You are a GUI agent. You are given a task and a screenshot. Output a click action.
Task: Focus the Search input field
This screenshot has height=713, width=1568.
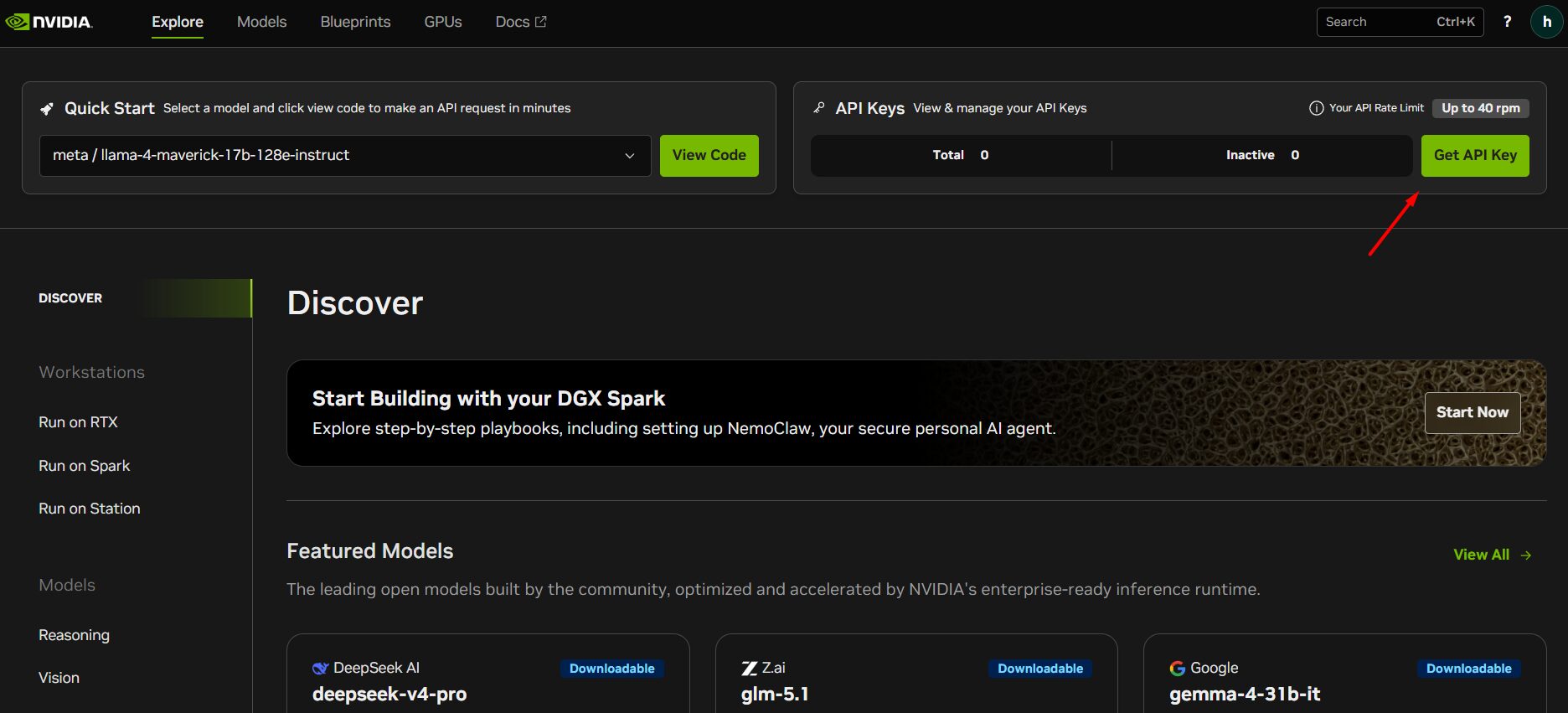point(1400,22)
